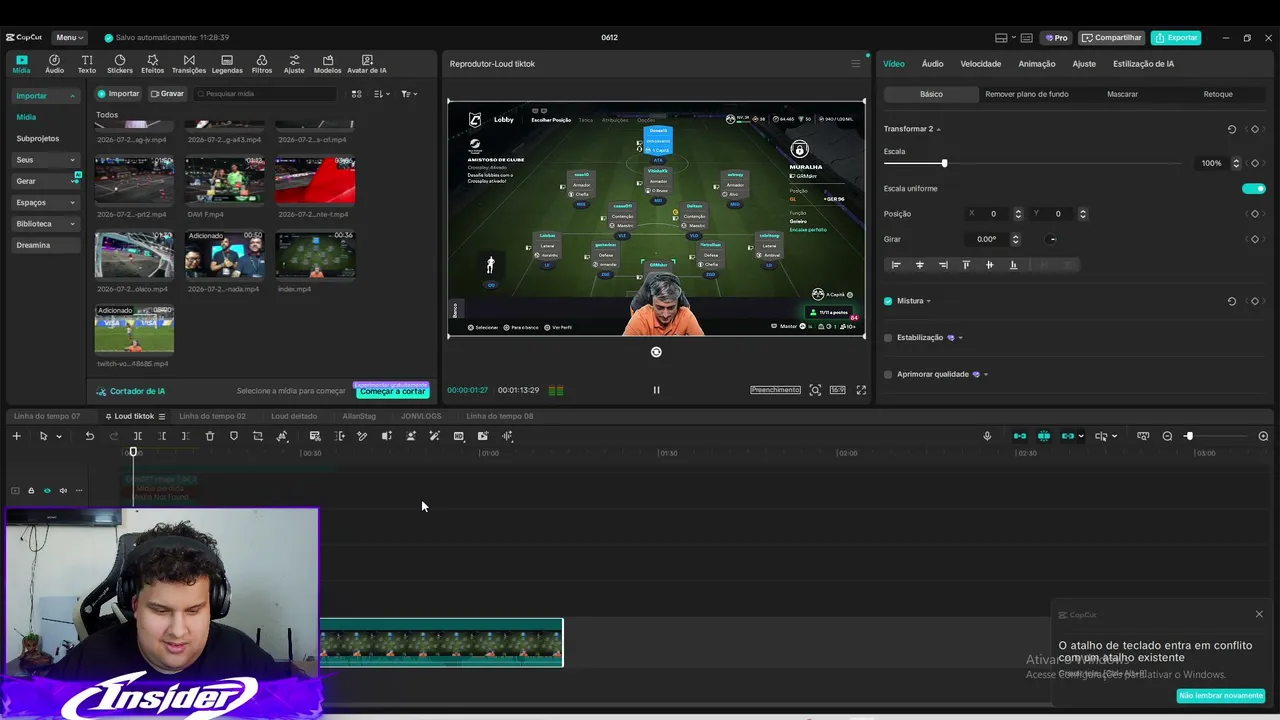Click the crop and rotate timeline icon
The image size is (1280, 720).
[x=258, y=436]
